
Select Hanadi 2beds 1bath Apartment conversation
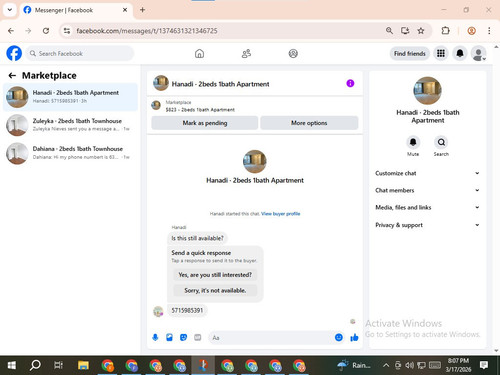(70, 97)
